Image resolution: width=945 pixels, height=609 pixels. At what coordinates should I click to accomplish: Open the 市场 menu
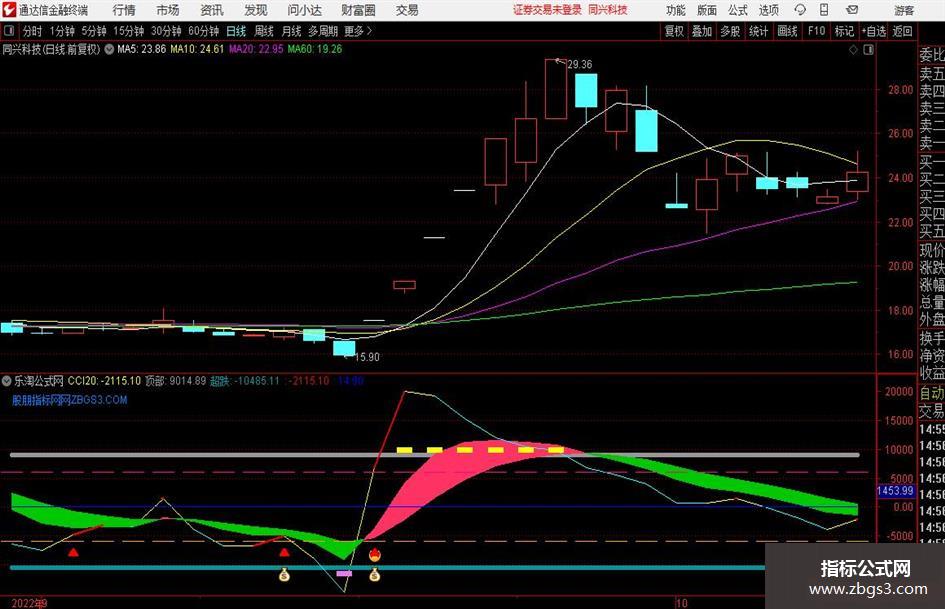(x=168, y=10)
